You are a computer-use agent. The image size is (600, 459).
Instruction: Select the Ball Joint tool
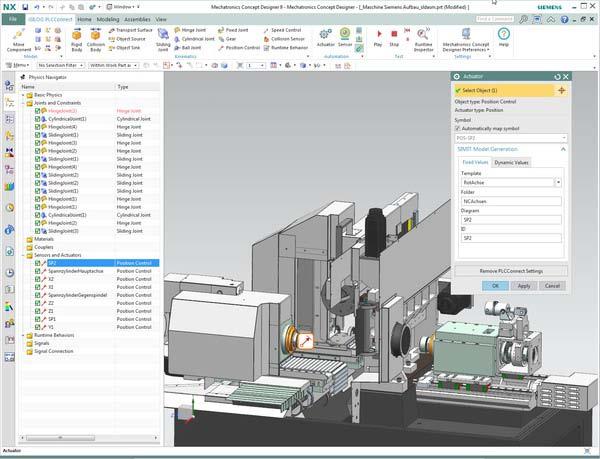tap(188, 48)
